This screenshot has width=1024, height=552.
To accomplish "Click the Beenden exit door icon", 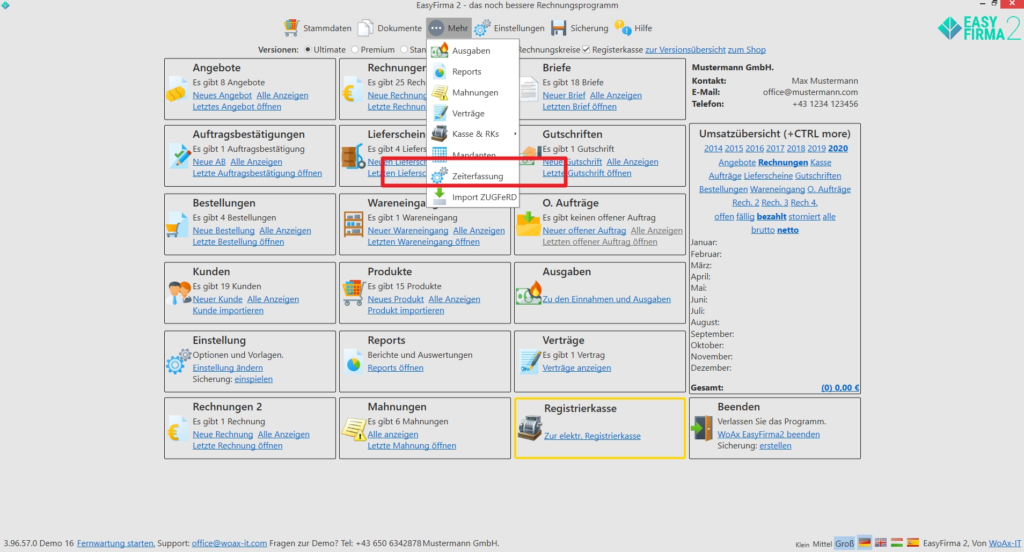I will [703, 429].
